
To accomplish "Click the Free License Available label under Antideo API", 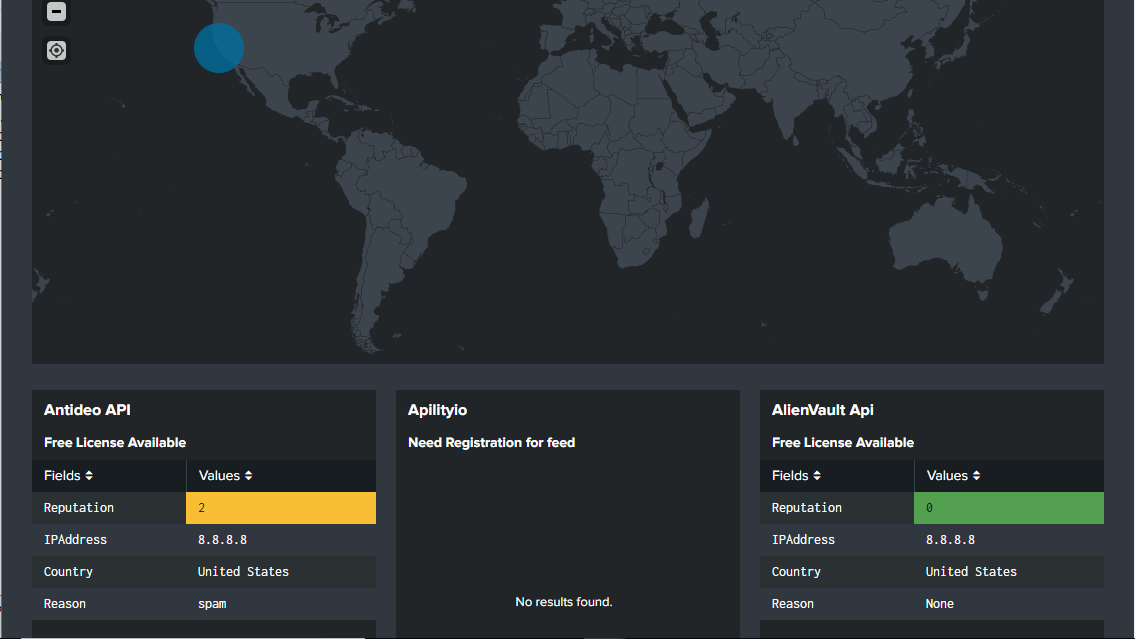I will [x=115, y=442].
